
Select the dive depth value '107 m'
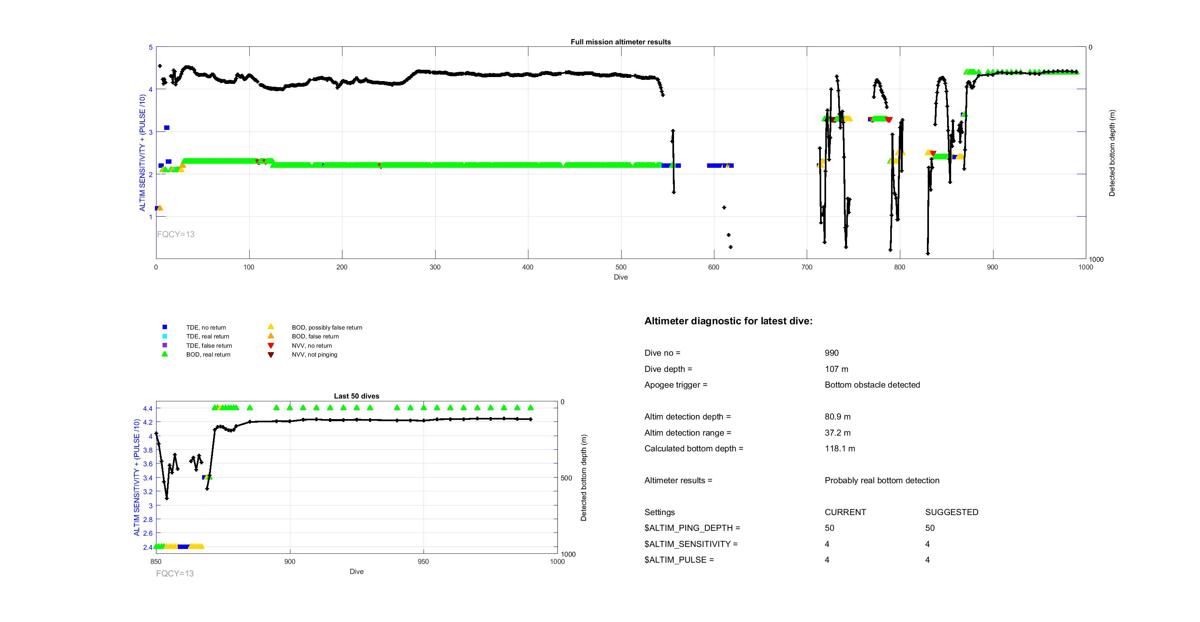click(x=836, y=369)
